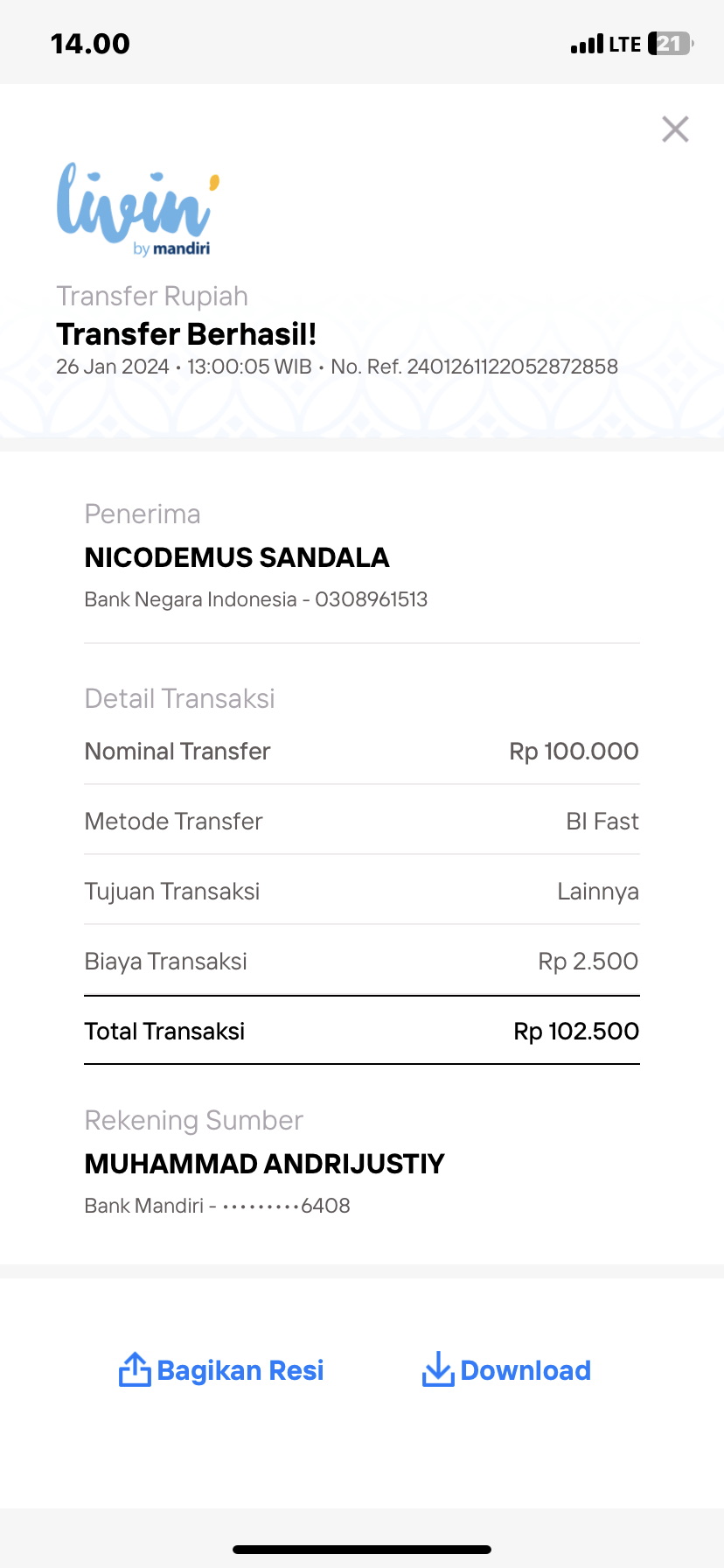Tap the Lainnya transaction purpose value
The width and height of the screenshot is (724, 1568).
[x=598, y=892]
